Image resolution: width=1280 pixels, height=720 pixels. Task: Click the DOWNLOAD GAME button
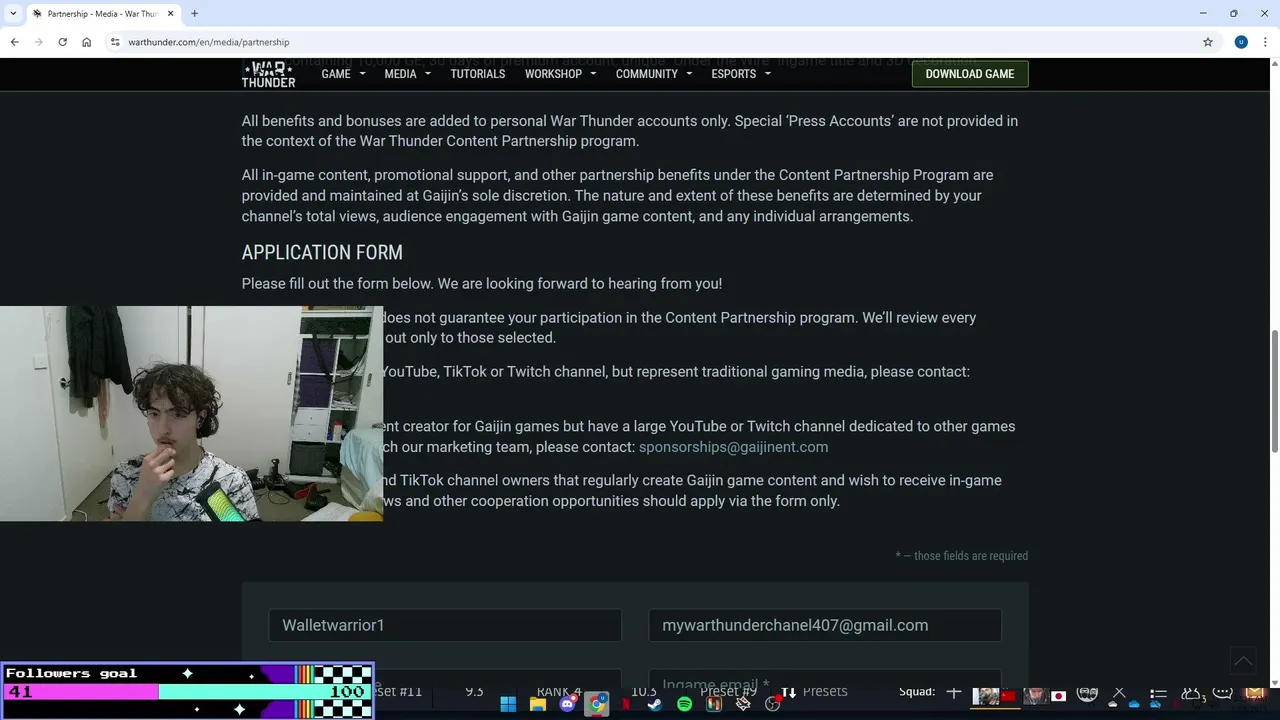point(970,74)
